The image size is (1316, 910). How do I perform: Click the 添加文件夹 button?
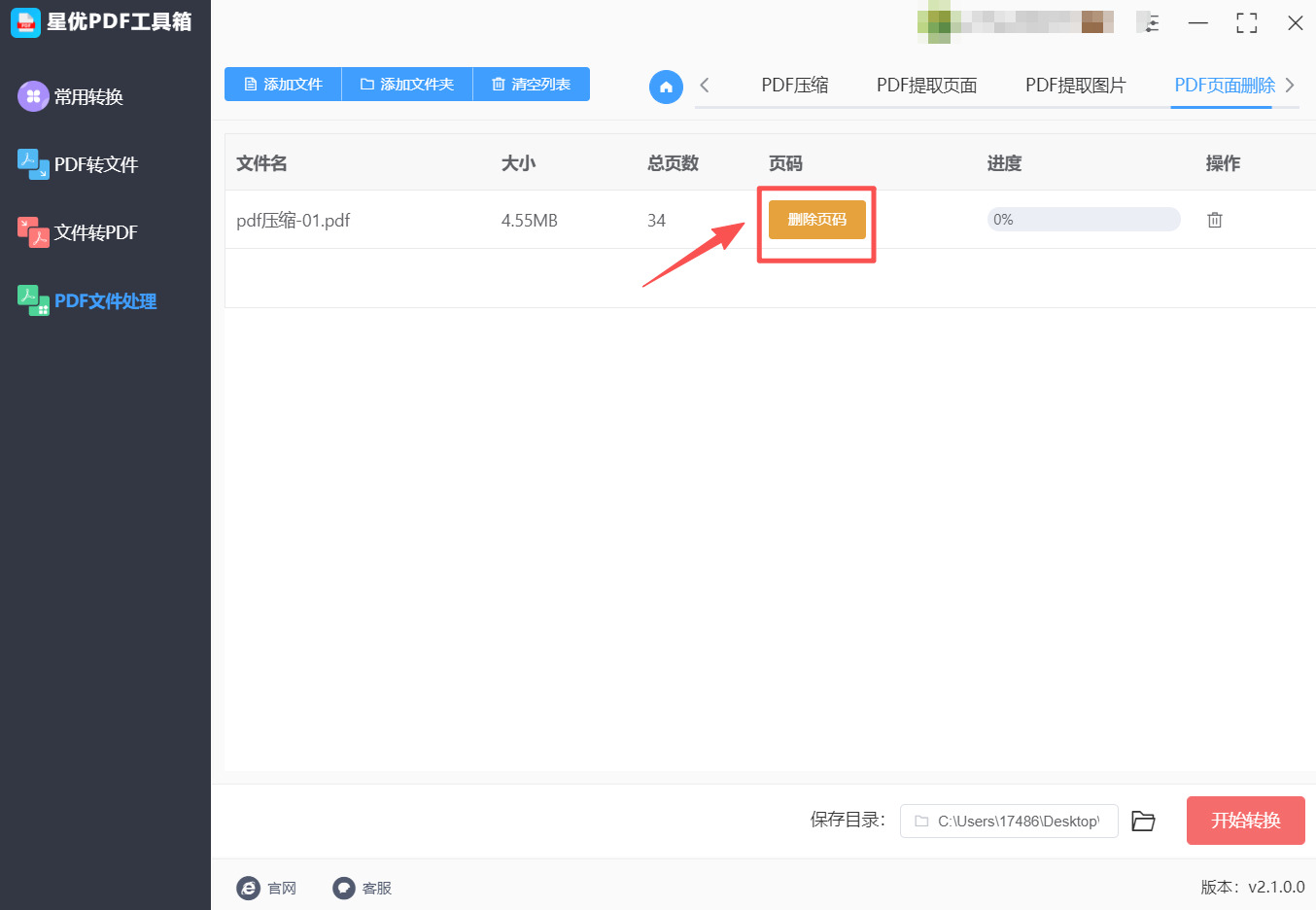pos(407,85)
